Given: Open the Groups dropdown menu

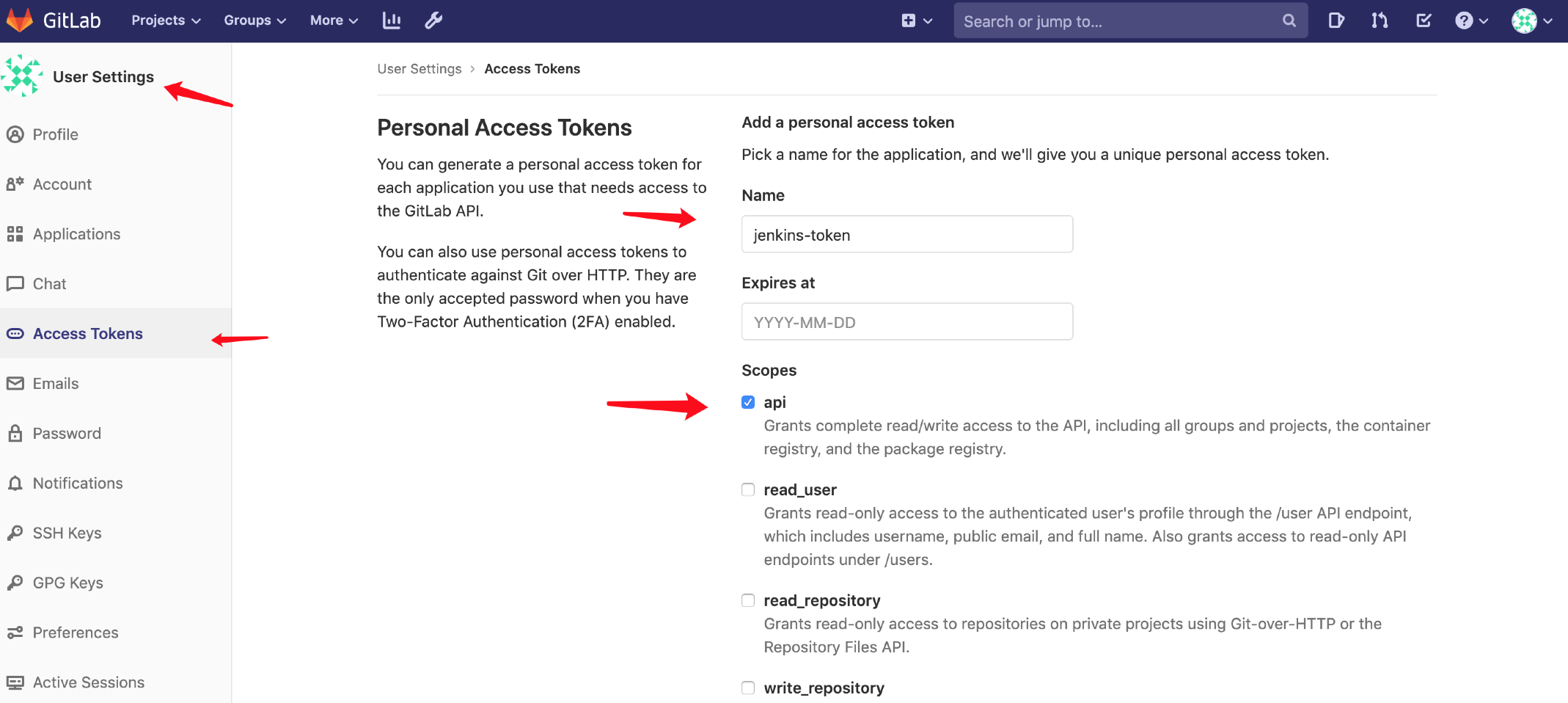Looking at the screenshot, I should (x=254, y=21).
